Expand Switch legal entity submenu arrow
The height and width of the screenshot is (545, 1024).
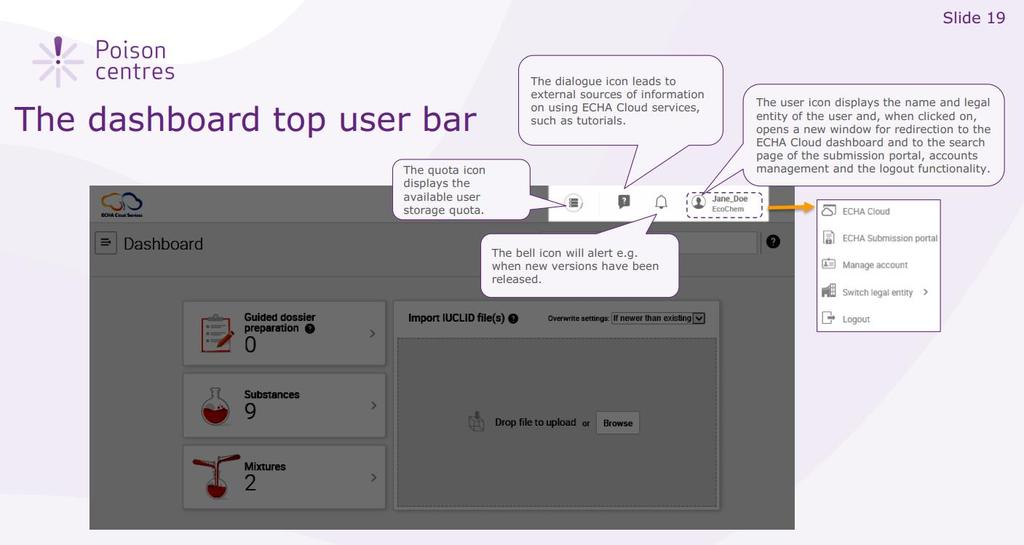pyautogui.click(x=925, y=292)
